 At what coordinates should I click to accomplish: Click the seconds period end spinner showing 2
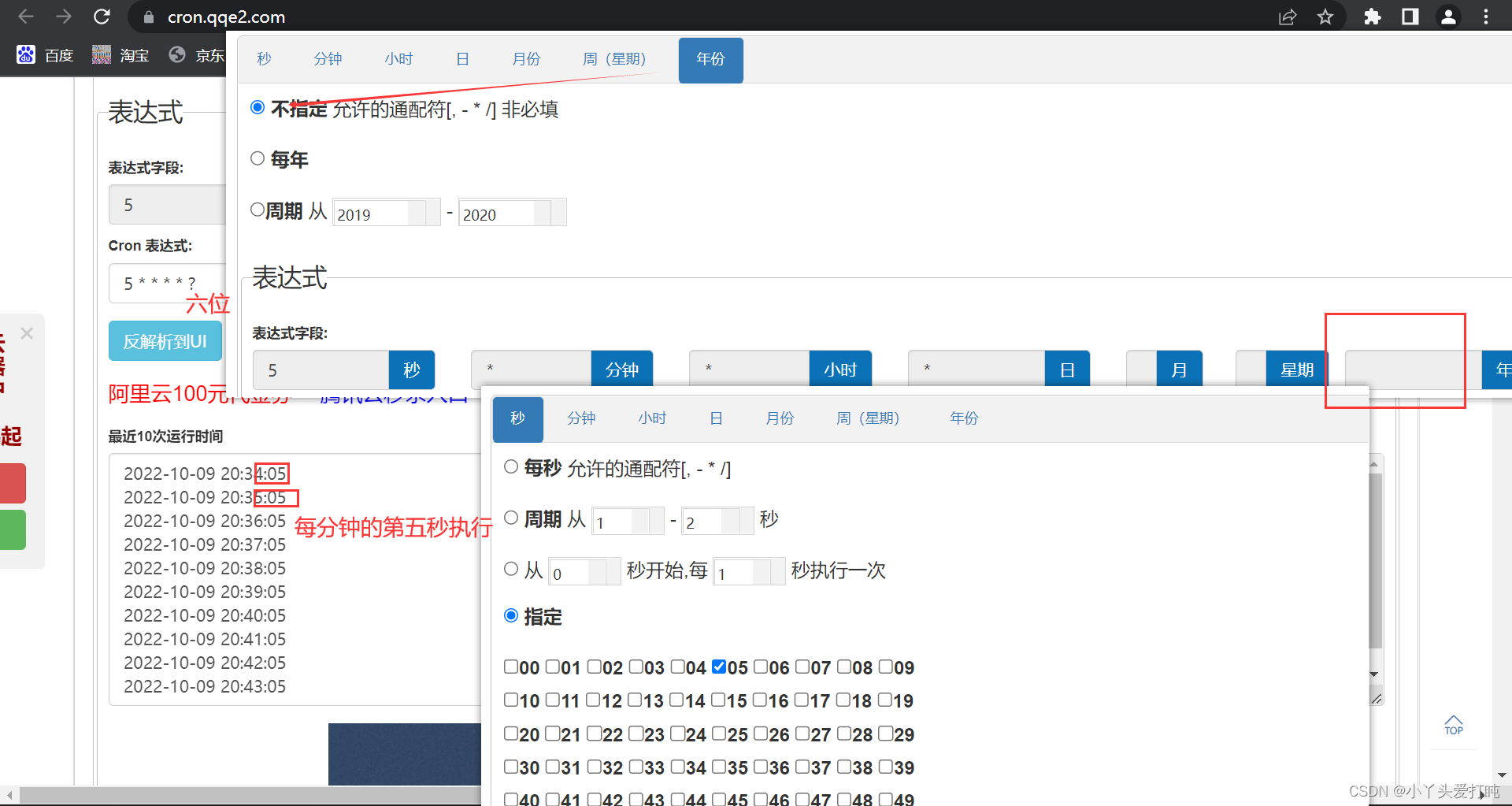click(718, 522)
